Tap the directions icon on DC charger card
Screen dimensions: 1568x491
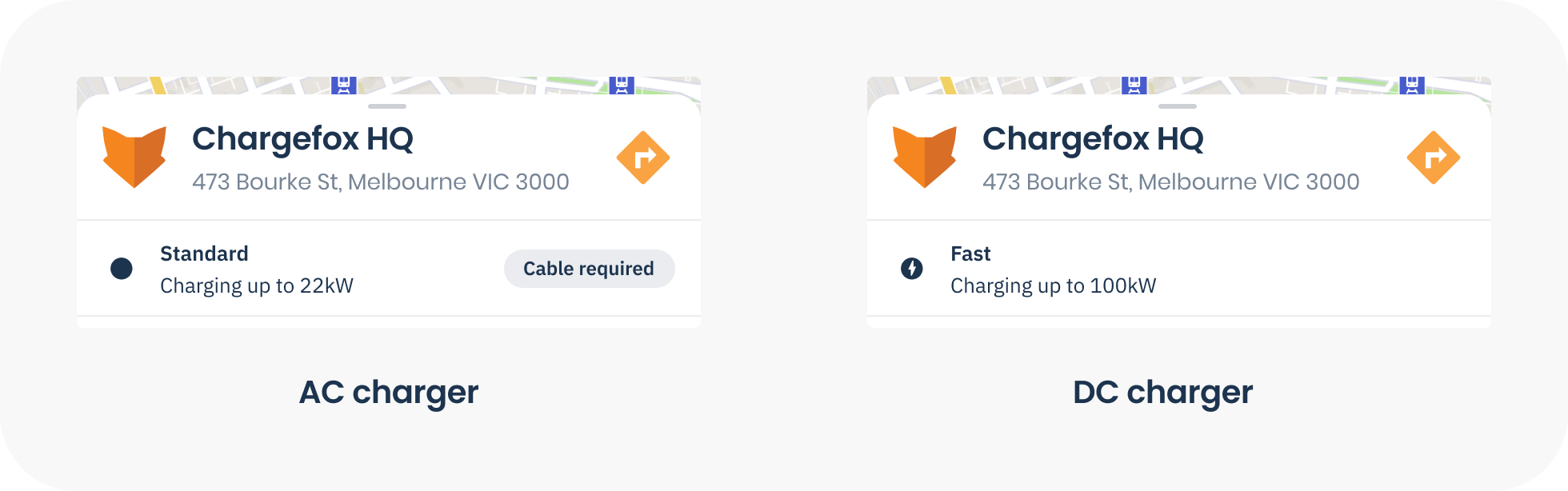[1434, 158]
